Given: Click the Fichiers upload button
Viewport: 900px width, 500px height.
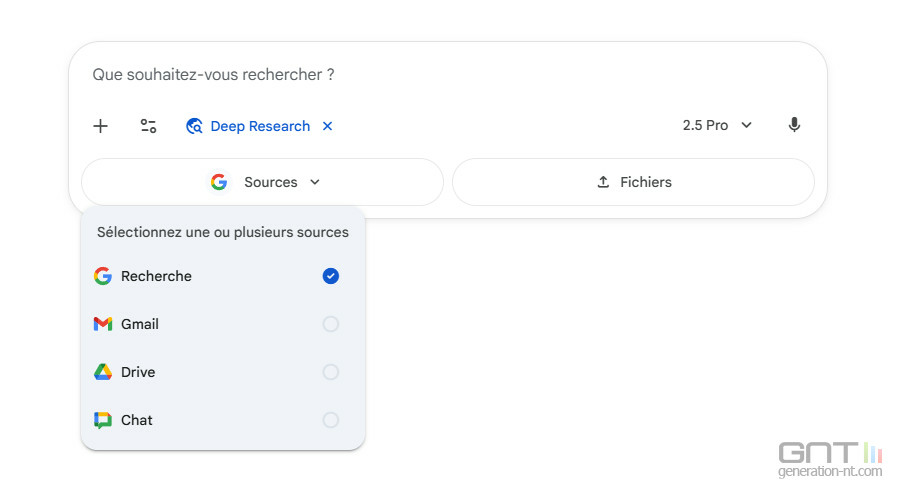Looking at the screenshot, I should tap(633, 182).
